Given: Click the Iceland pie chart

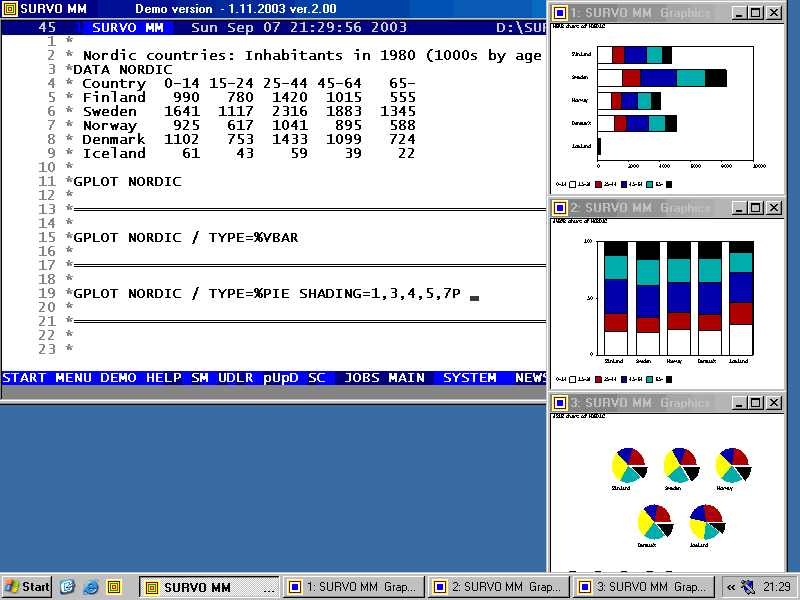Looking at the screenshot, I should pyautogui.click(x=707, y=522).
